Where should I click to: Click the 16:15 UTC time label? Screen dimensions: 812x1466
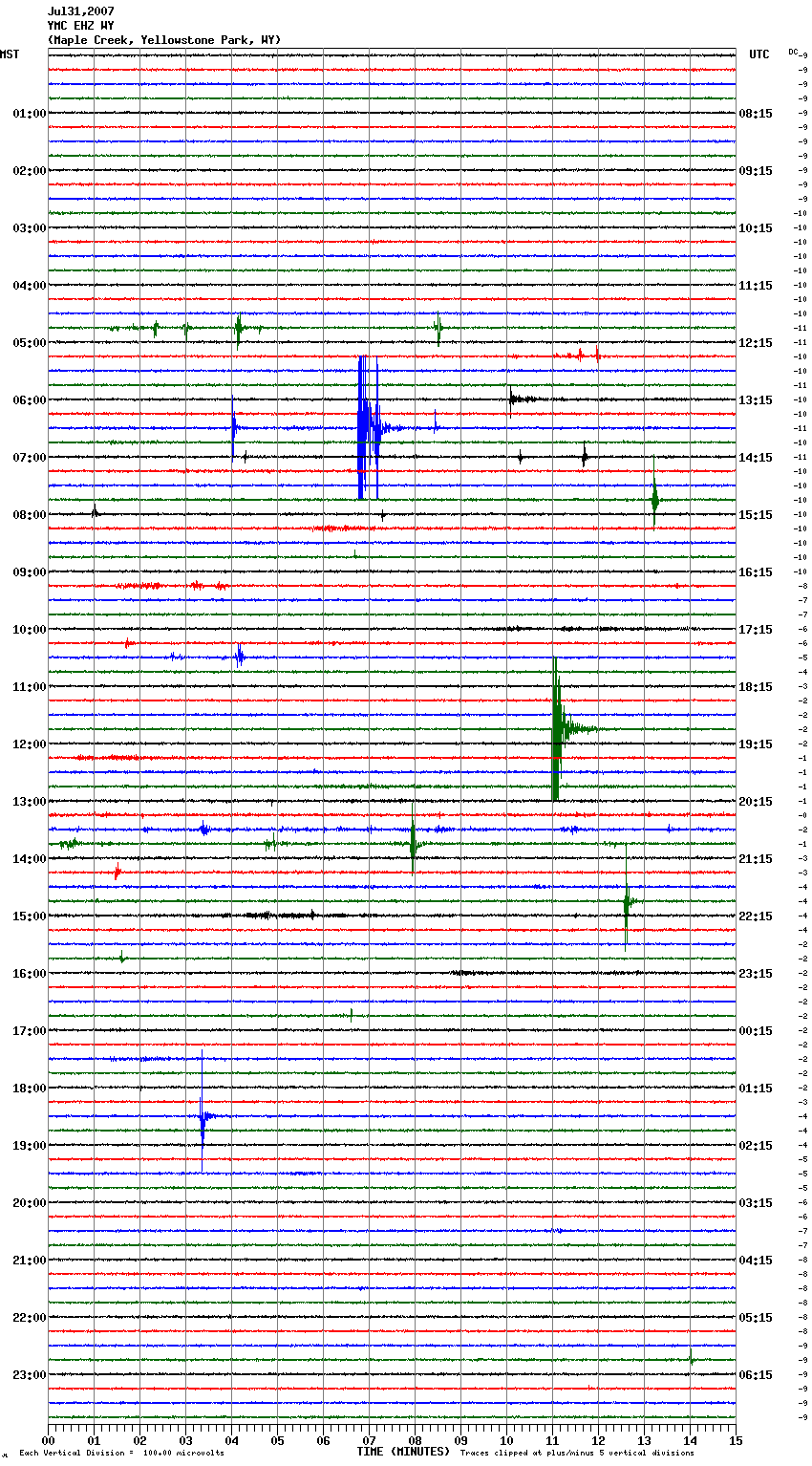(x=756, y=572)
